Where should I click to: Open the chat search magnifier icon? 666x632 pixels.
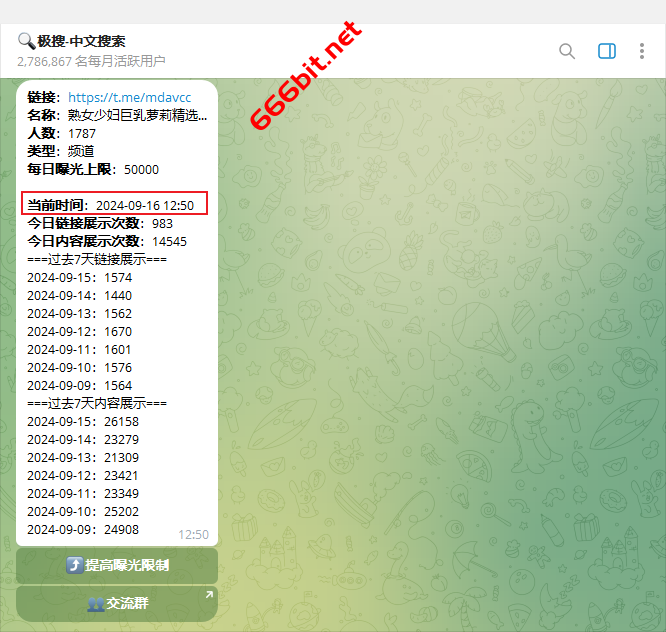(x=567, y=51)
